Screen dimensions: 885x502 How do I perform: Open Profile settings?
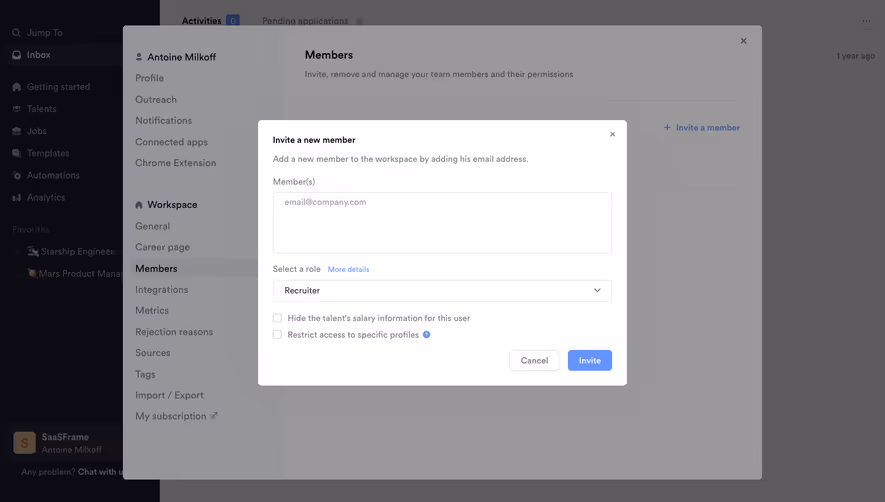[150, 78]
